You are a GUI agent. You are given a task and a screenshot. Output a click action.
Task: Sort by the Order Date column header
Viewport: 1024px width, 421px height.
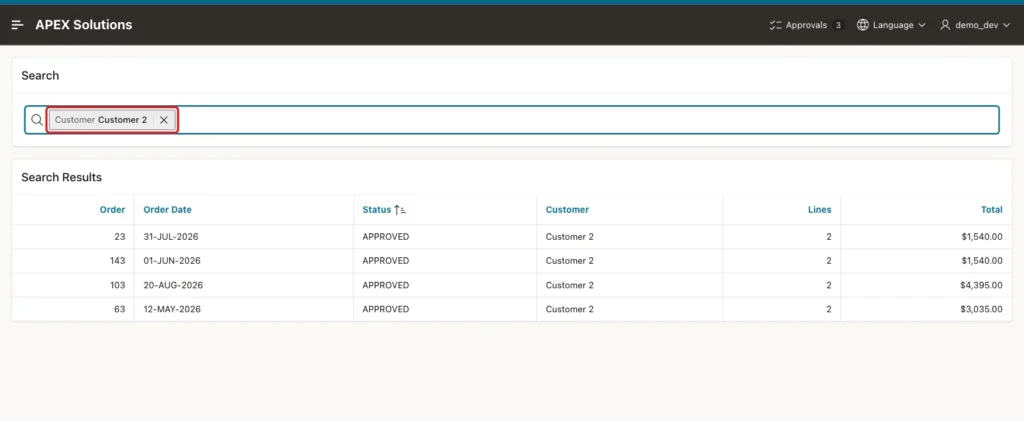tap(168, 210)
